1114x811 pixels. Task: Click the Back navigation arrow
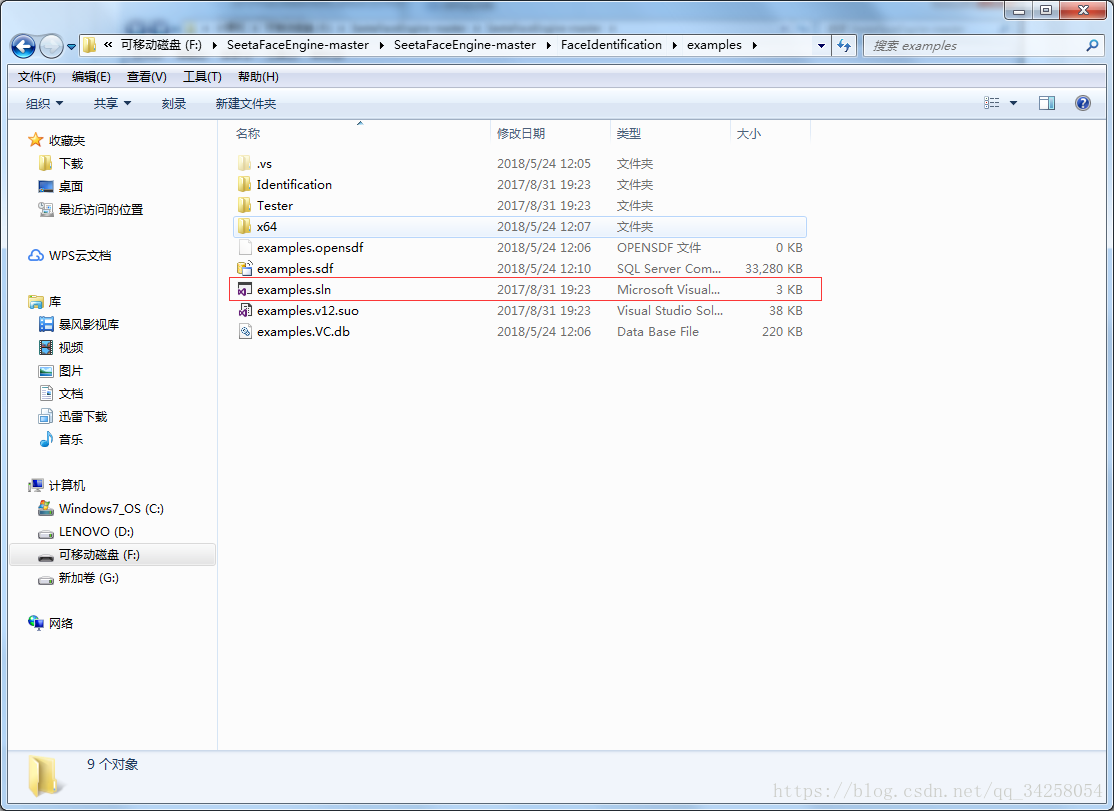coord(23,46)
